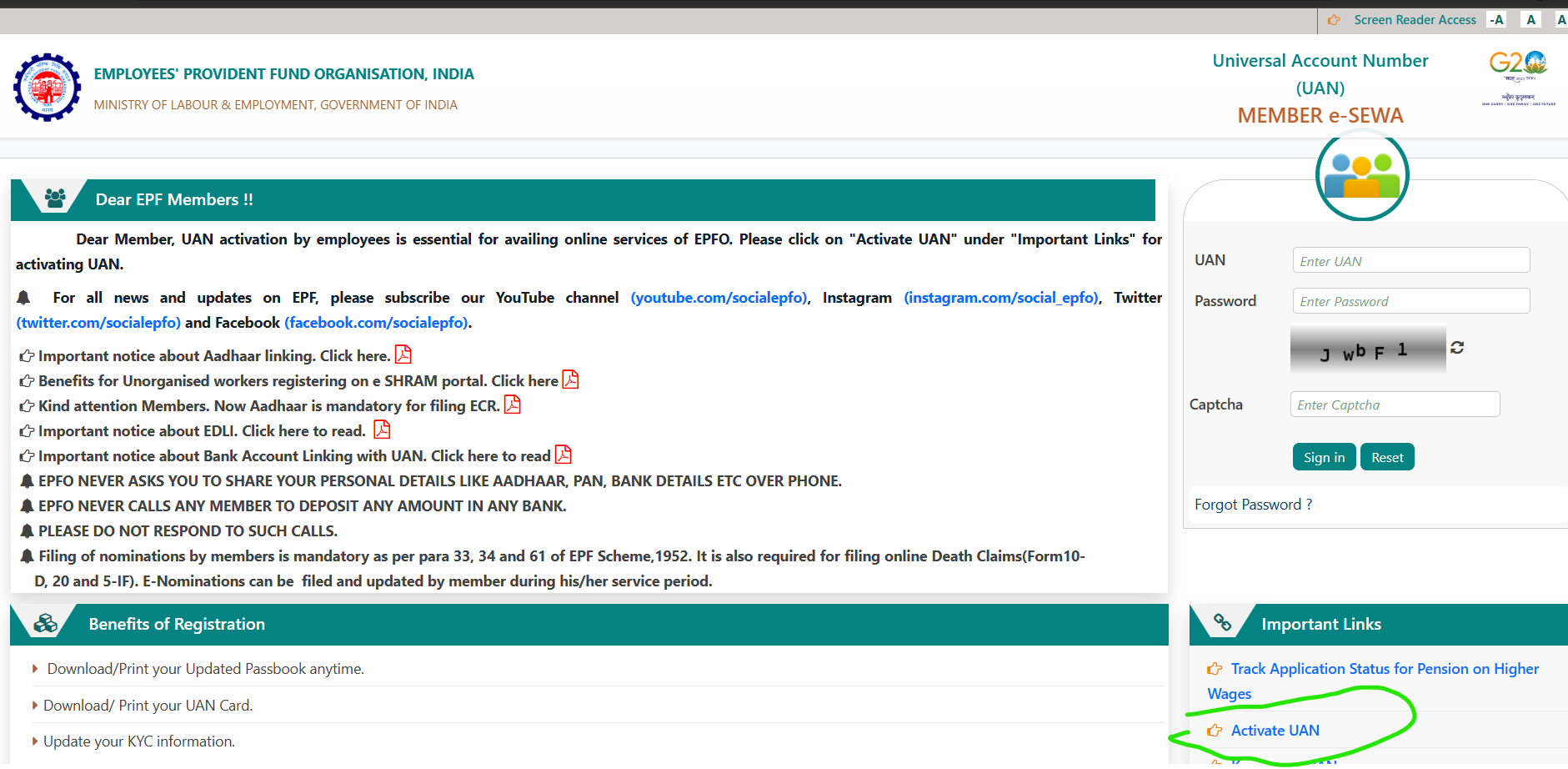The width and height of the screenshot is (1568, 769).
Task: Click the EPFO organisation logo
Action: 48,88
